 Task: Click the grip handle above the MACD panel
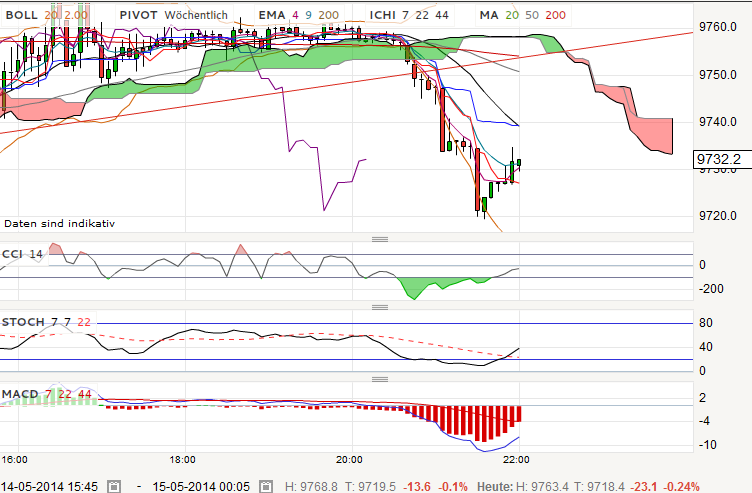380,379
